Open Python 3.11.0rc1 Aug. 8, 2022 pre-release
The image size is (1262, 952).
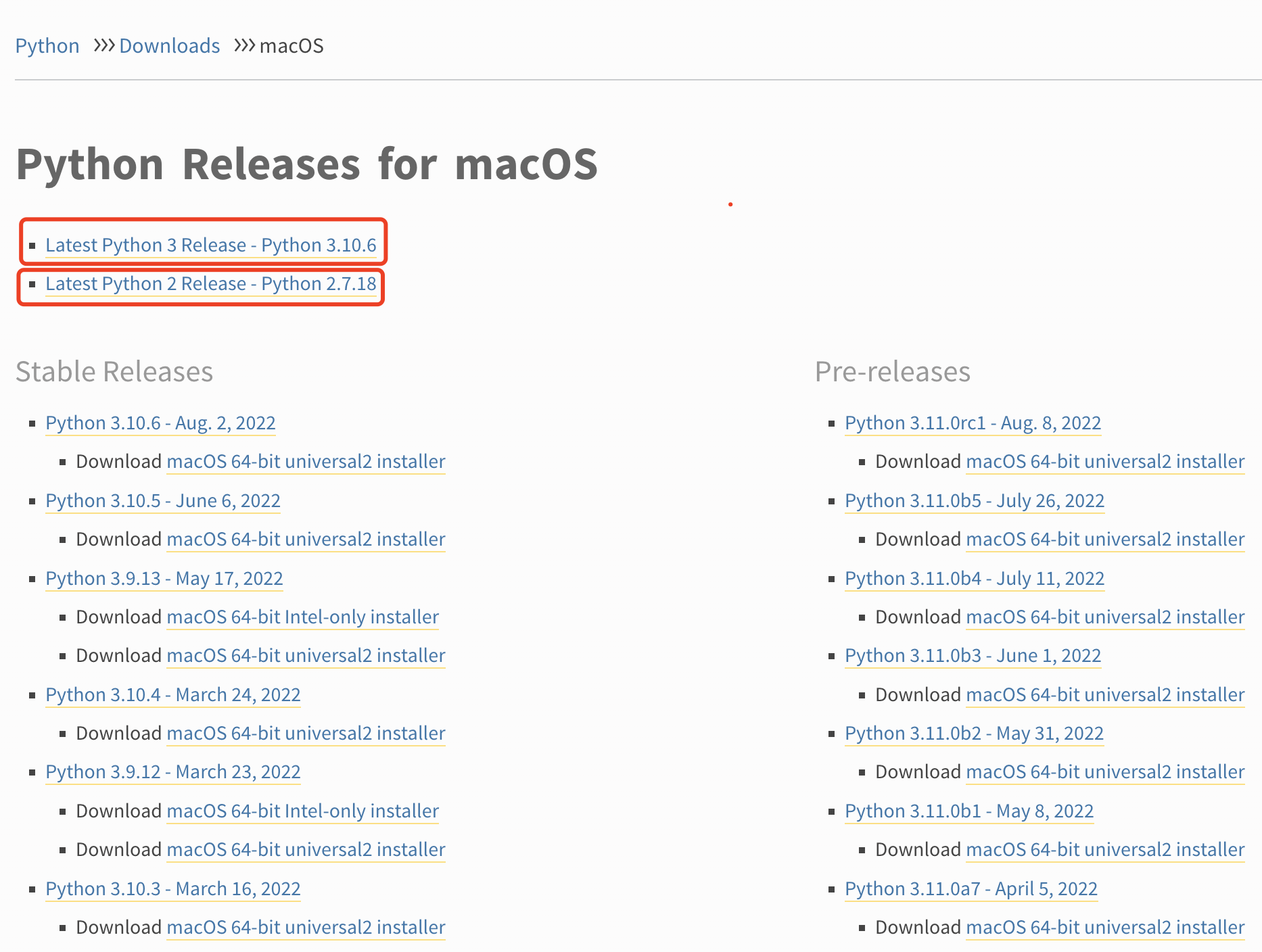973,423
